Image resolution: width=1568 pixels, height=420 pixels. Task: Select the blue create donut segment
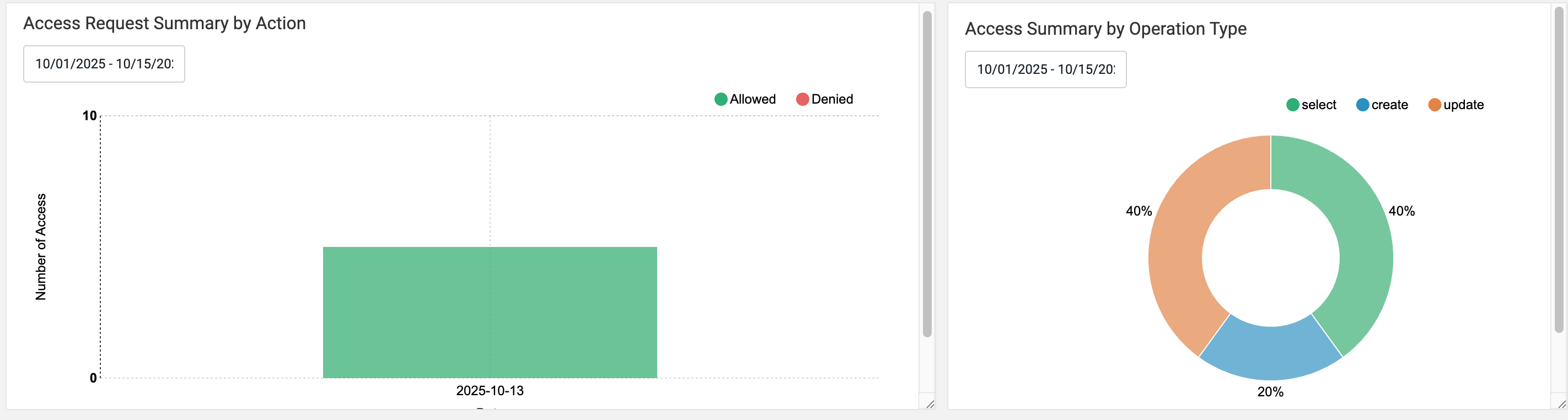coord(1270,353)
